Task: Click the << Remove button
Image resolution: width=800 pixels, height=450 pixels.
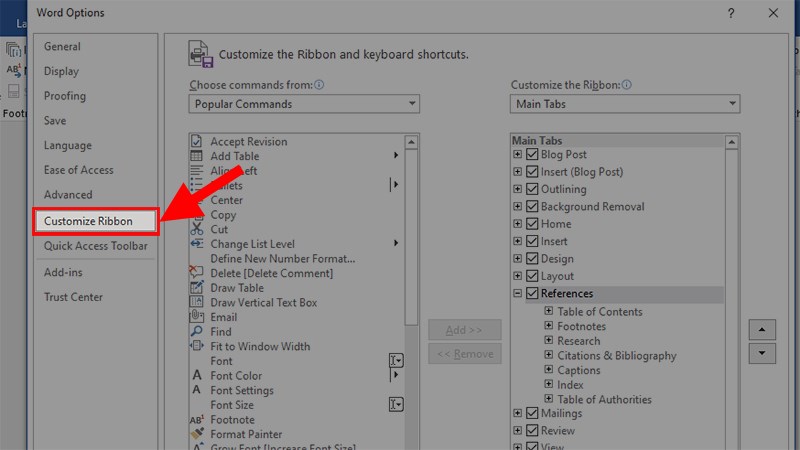Action: point(465,354)
